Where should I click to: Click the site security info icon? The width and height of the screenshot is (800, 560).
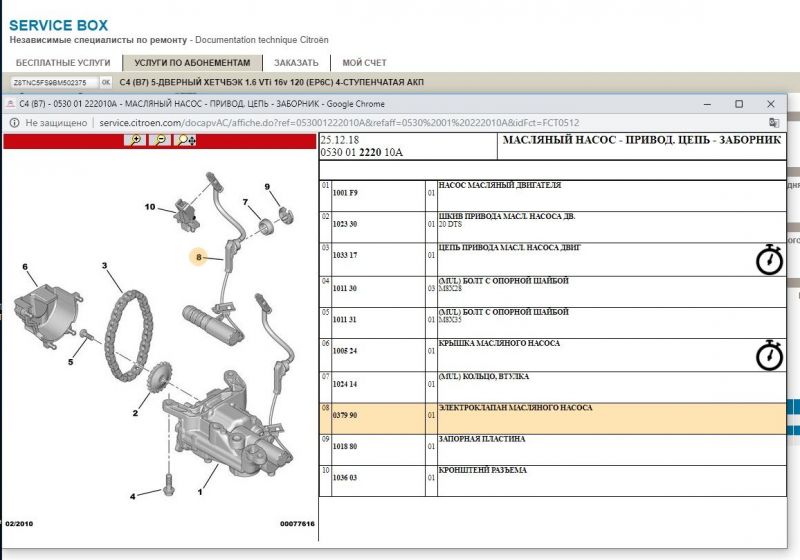[15, 123]
